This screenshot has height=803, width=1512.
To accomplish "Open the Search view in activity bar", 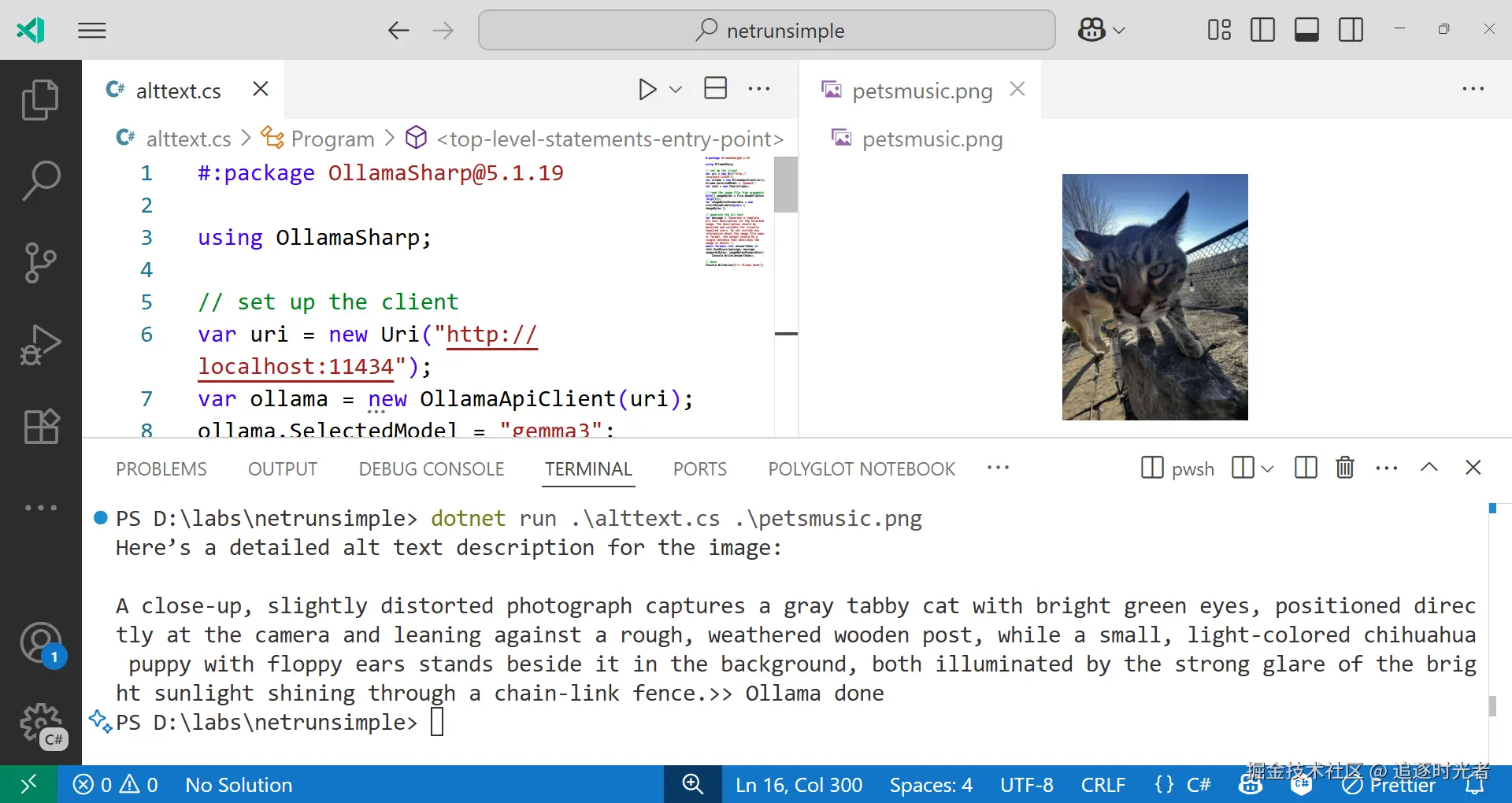I will [41, 181].
